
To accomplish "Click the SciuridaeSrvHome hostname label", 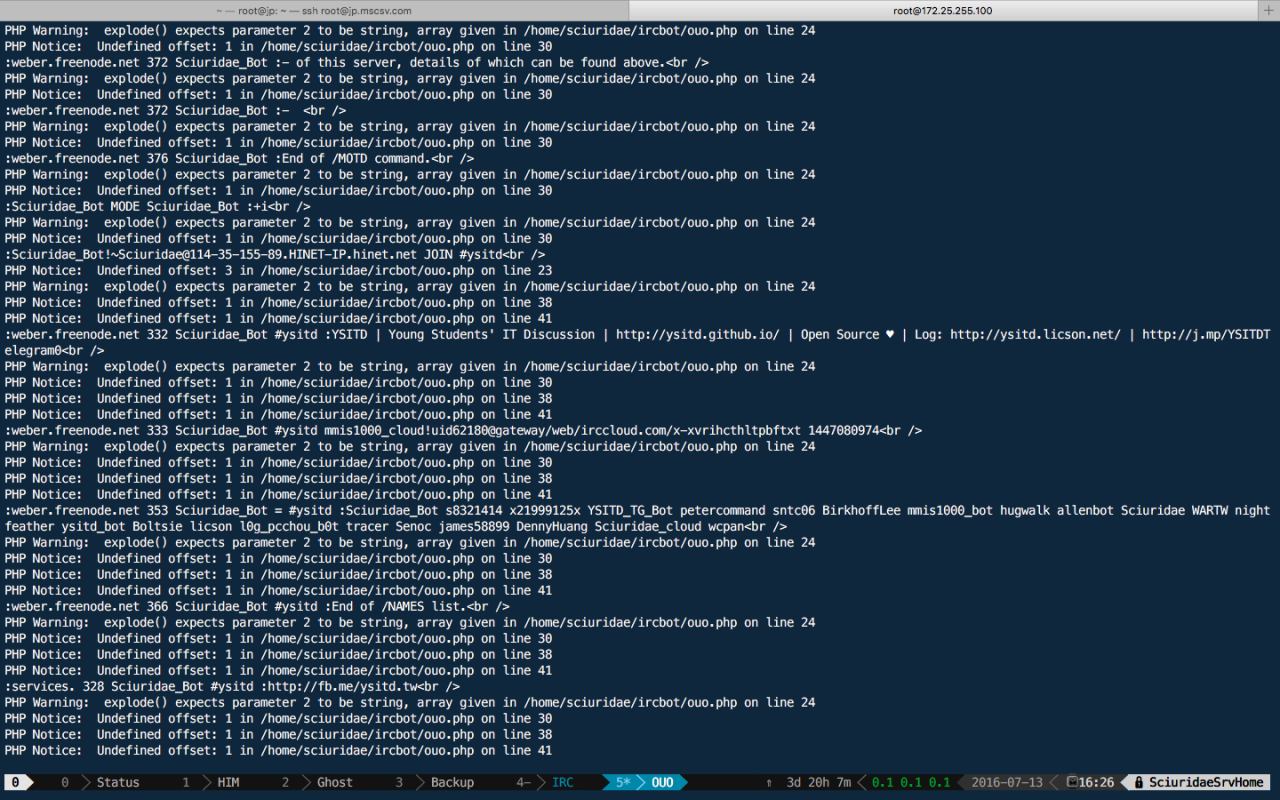I will 1205,782.
